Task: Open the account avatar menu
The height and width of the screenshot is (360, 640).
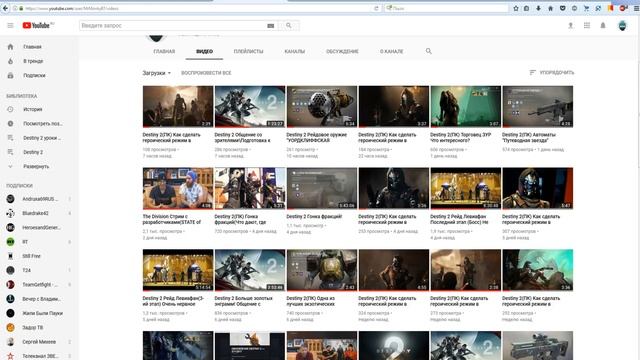Action: tap(622, 25)
